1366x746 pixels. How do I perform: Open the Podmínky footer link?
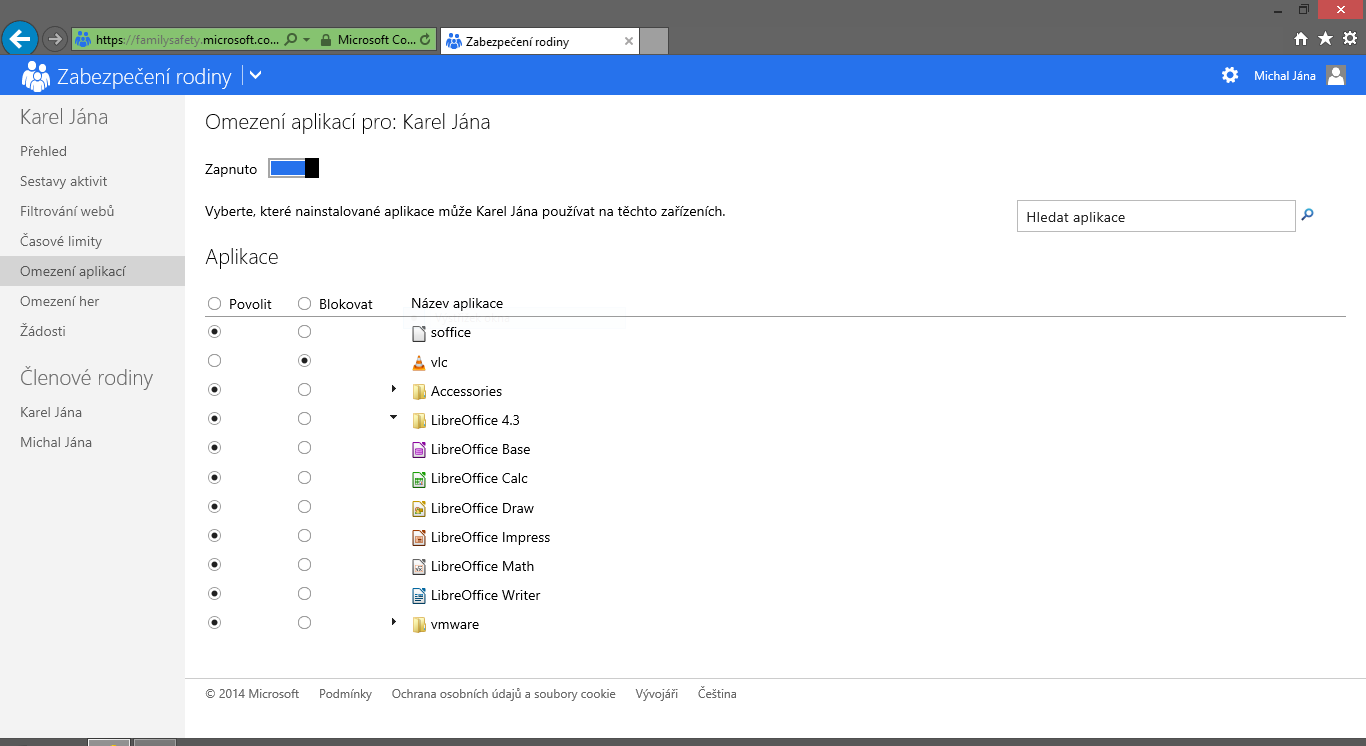coord(345,694)
